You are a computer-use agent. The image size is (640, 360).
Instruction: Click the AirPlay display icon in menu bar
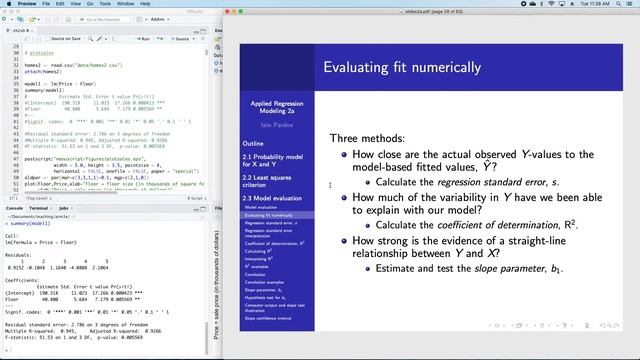click(x=562, y=4)
